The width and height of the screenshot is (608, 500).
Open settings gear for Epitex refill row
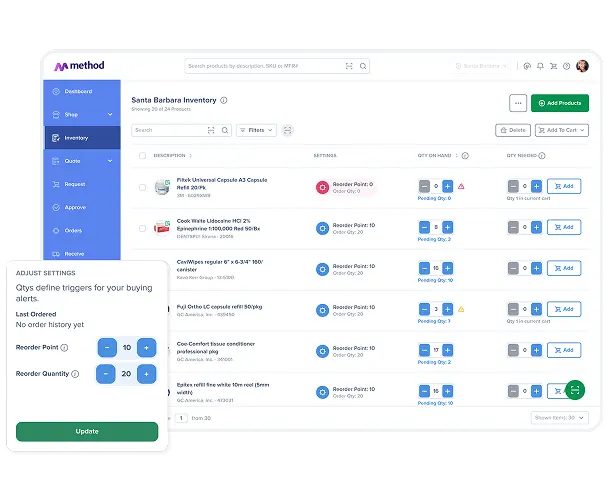pos(322,392)
